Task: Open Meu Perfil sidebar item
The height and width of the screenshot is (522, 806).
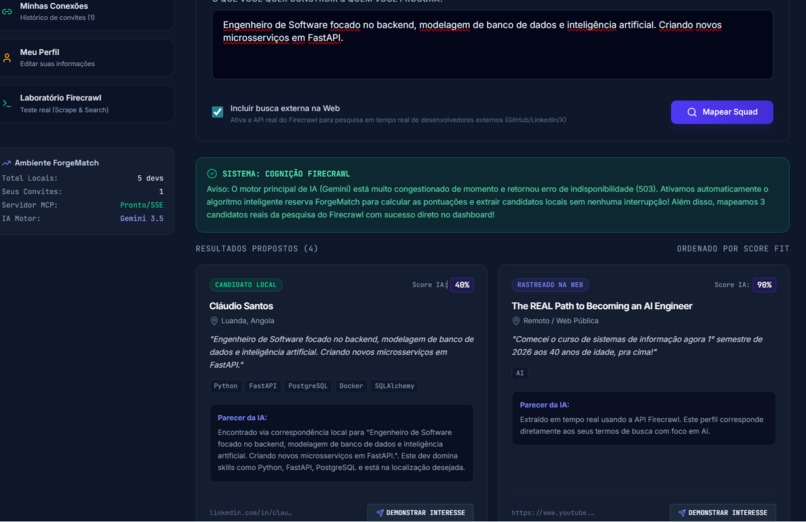Action: point(86,58)
